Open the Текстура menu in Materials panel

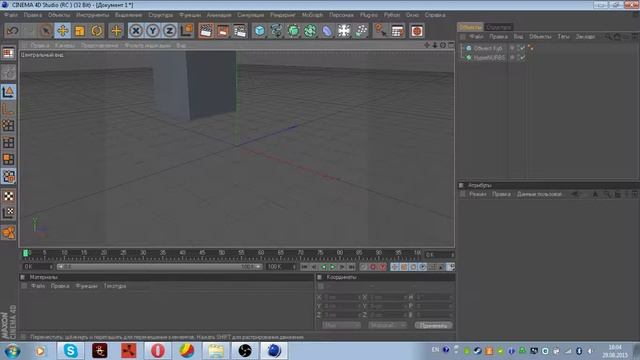click(115, 286)
